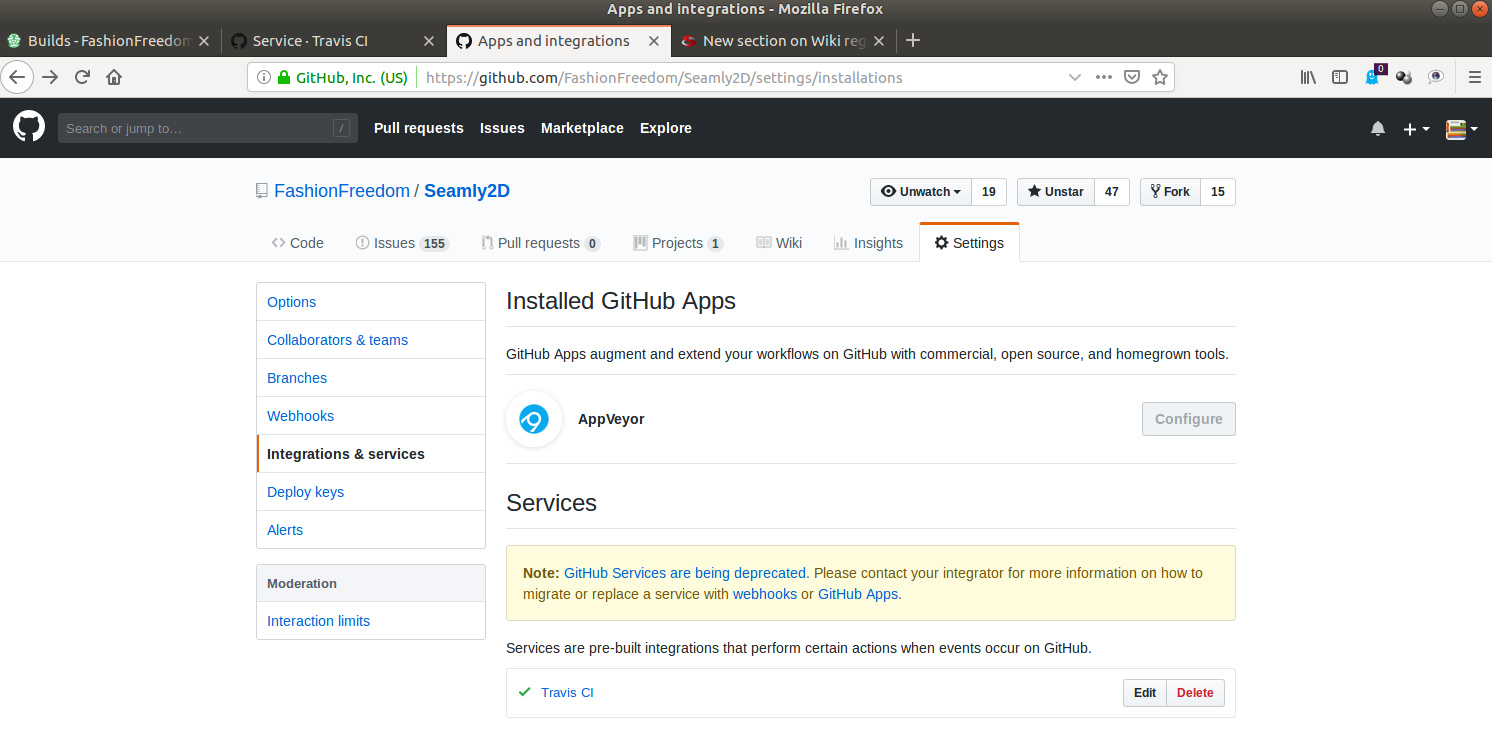The width and height of the screenshot is (1492, 754).
Task: Open Collaborators & teams settings
Action: pyautogui.click(x=371, y=340)
